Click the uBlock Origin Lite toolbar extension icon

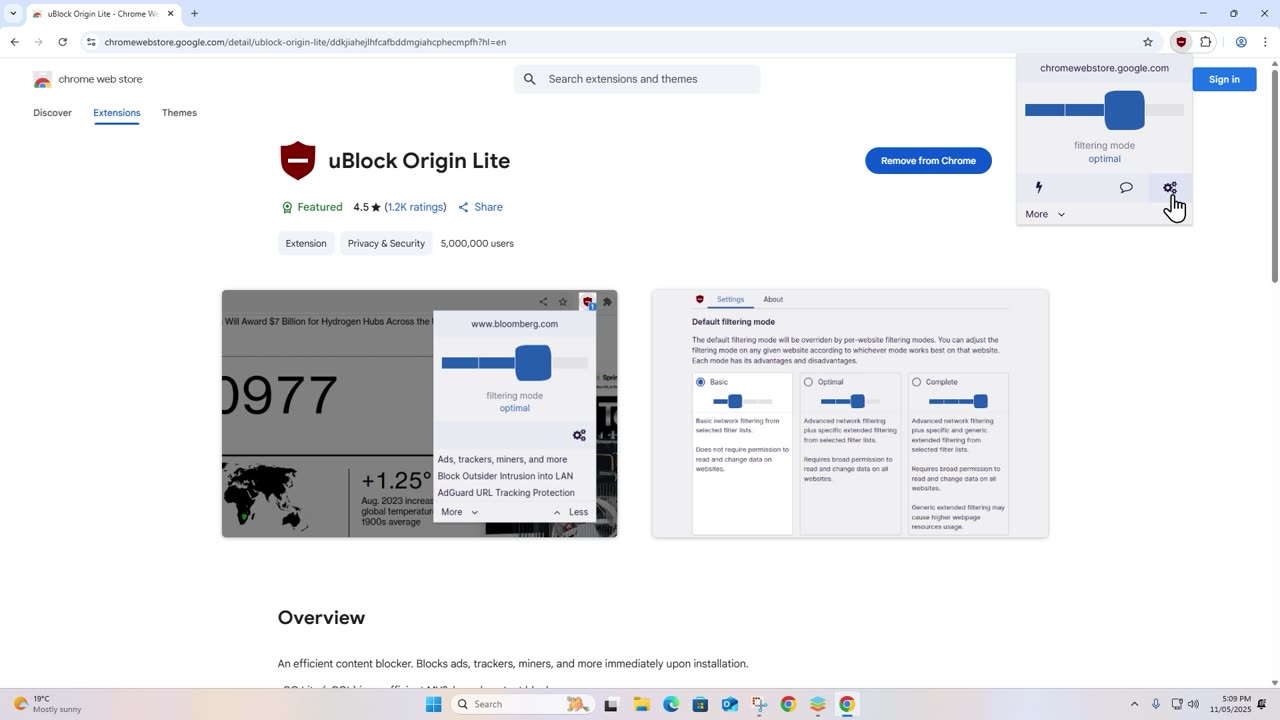[1181, 42]
